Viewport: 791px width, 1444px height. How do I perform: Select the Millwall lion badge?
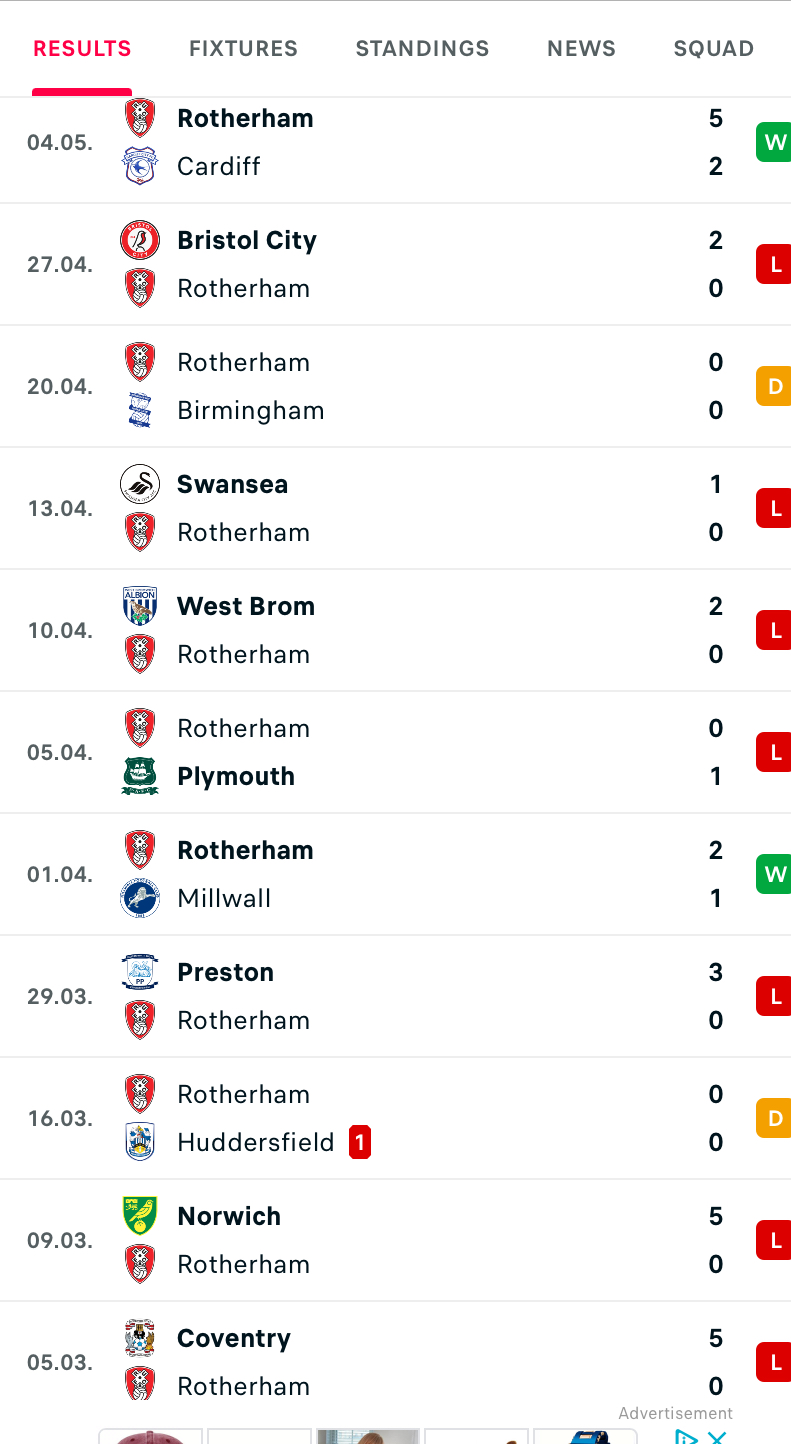[x=140, y=898]
